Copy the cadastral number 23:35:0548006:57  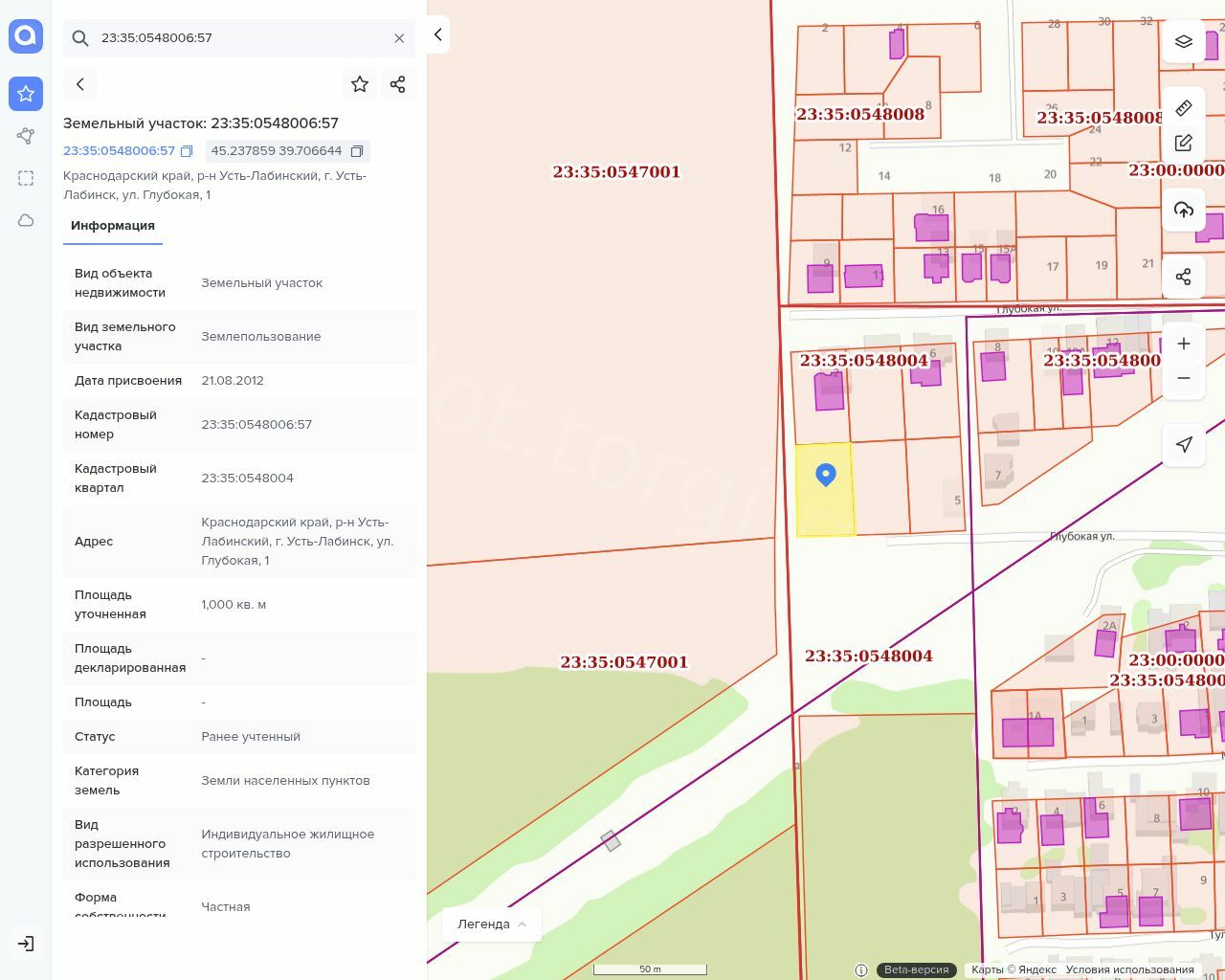point(187,151)
